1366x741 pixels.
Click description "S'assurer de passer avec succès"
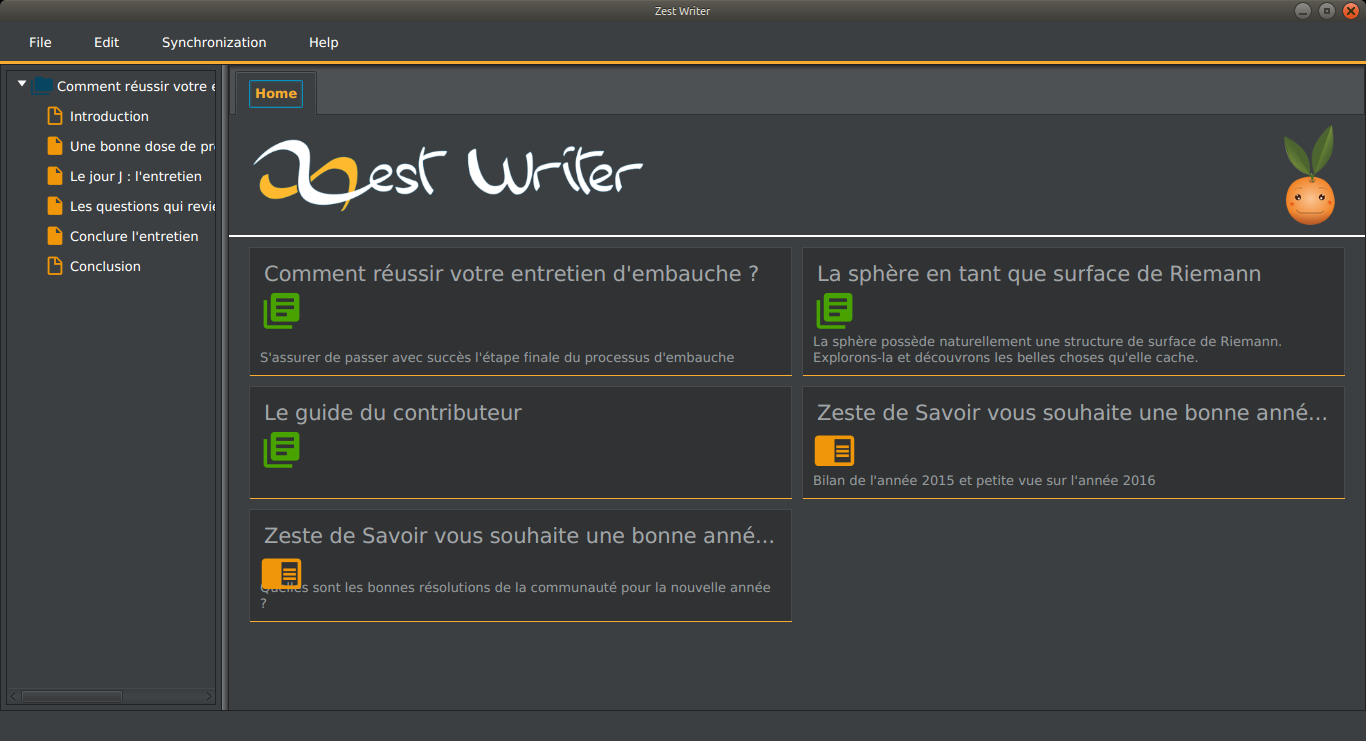(x=497, y=357)
